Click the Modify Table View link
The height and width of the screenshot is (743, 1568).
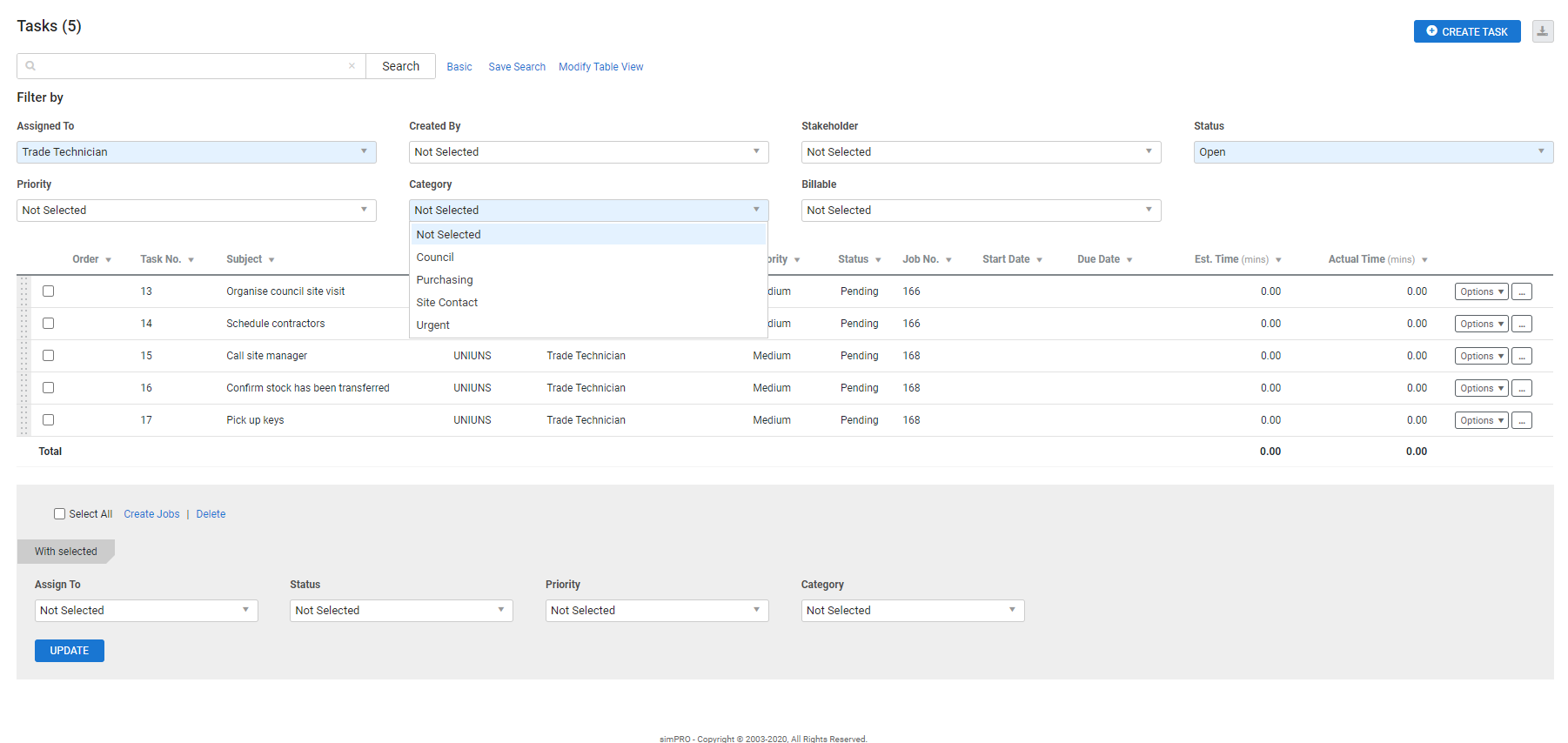coord(600,67)
